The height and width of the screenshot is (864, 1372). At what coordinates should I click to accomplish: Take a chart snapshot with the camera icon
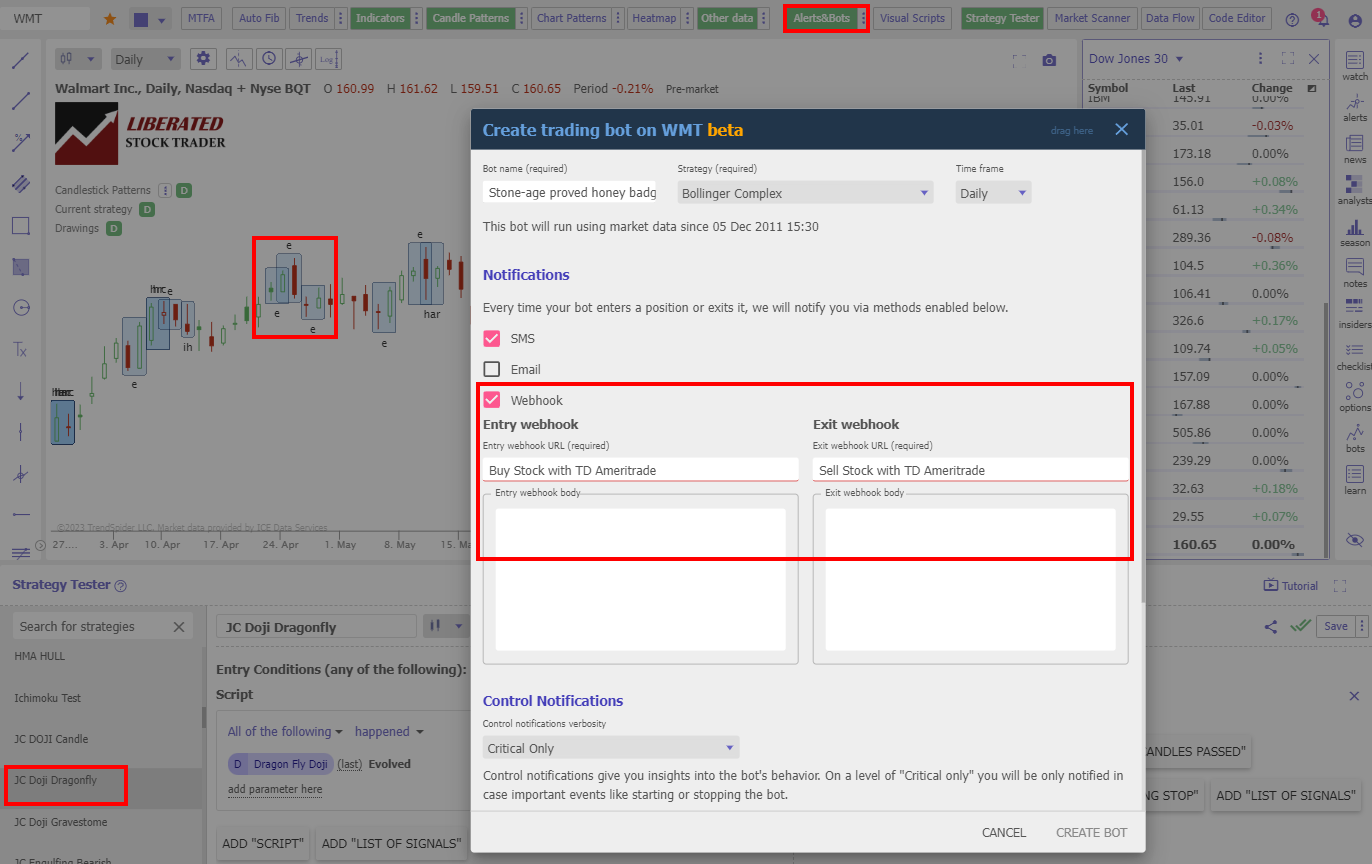coord(1049,59)
